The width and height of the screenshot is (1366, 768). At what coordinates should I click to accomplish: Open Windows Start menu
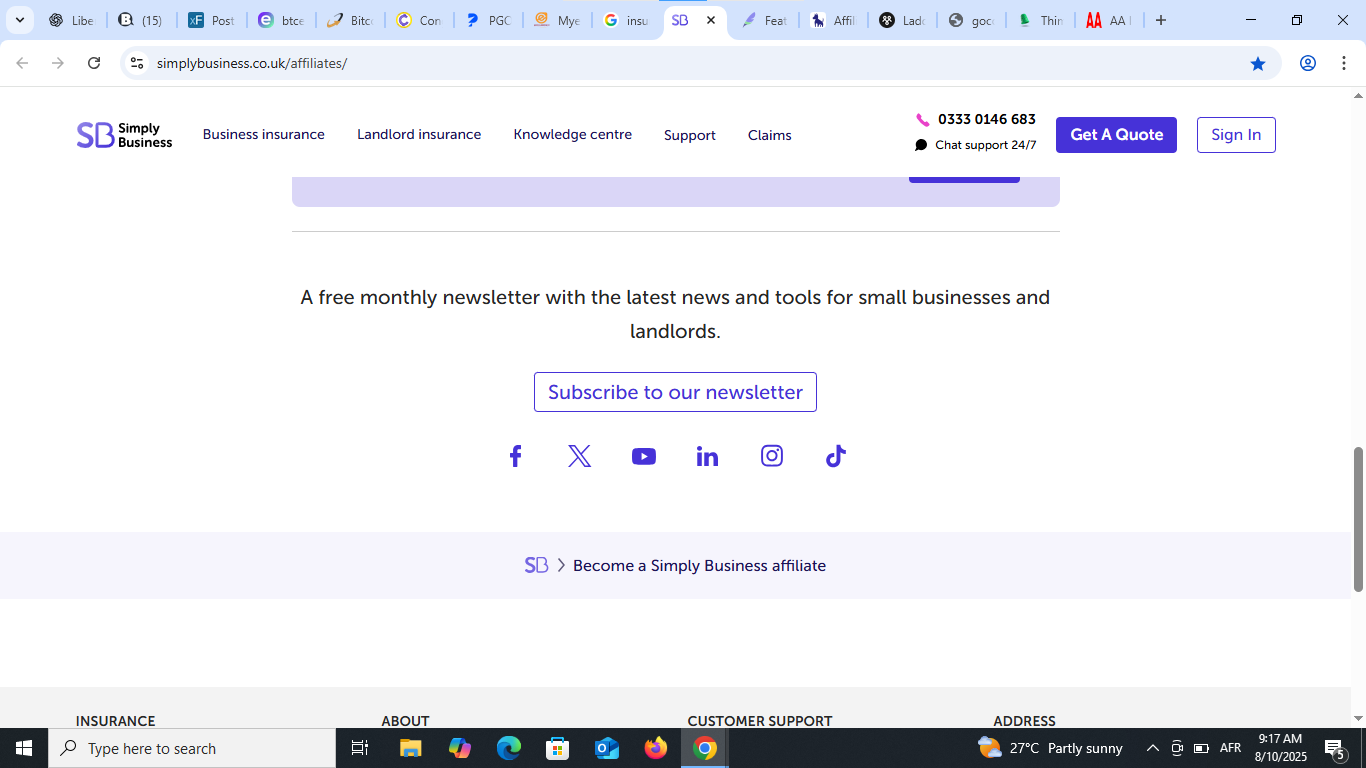pos(24,748)
